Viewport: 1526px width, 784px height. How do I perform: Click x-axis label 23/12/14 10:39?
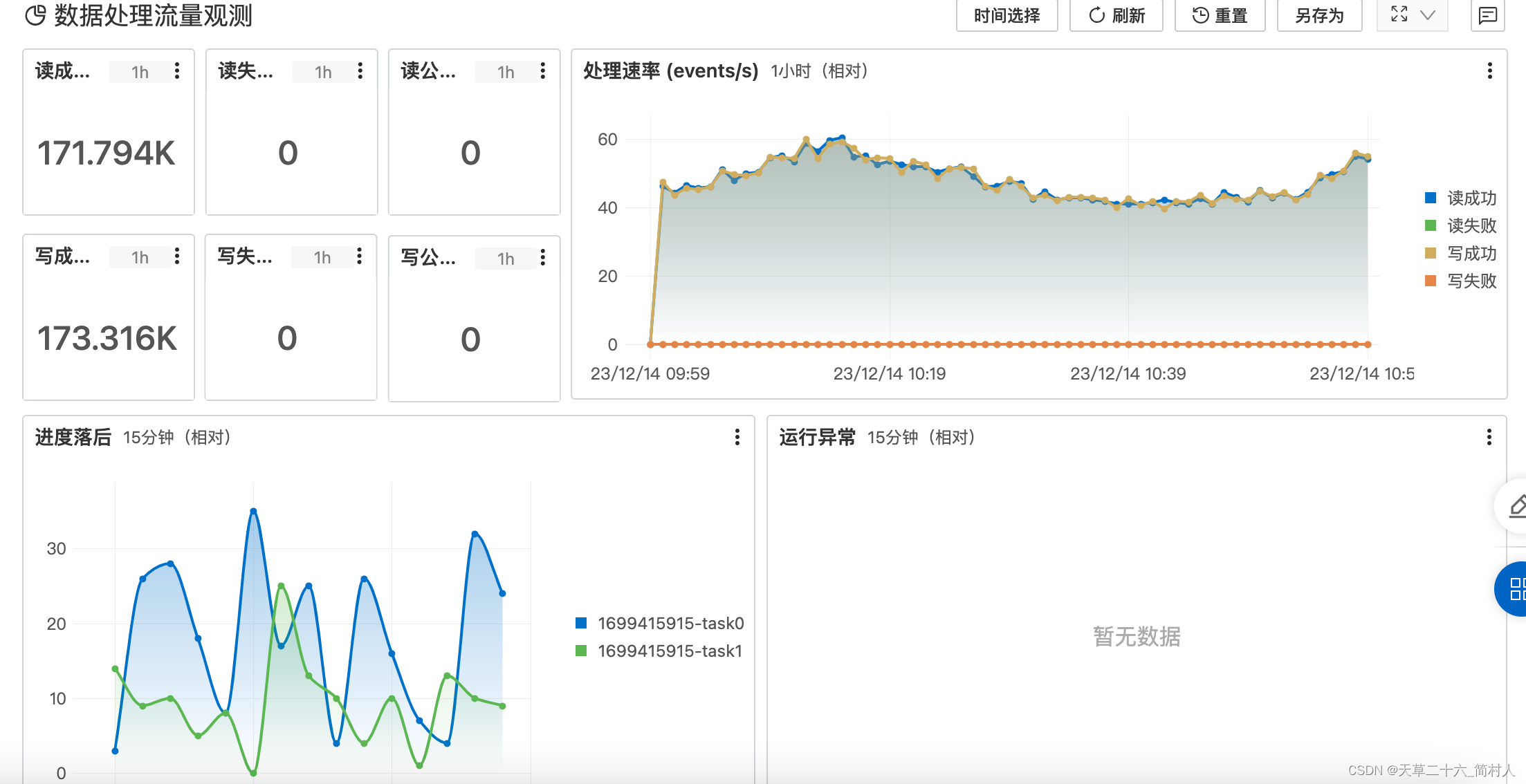(1128, 374)
